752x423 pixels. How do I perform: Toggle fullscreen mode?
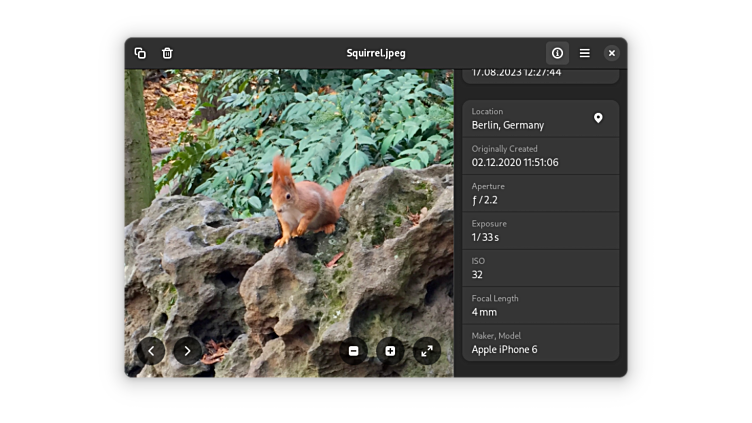click(427, 351)
